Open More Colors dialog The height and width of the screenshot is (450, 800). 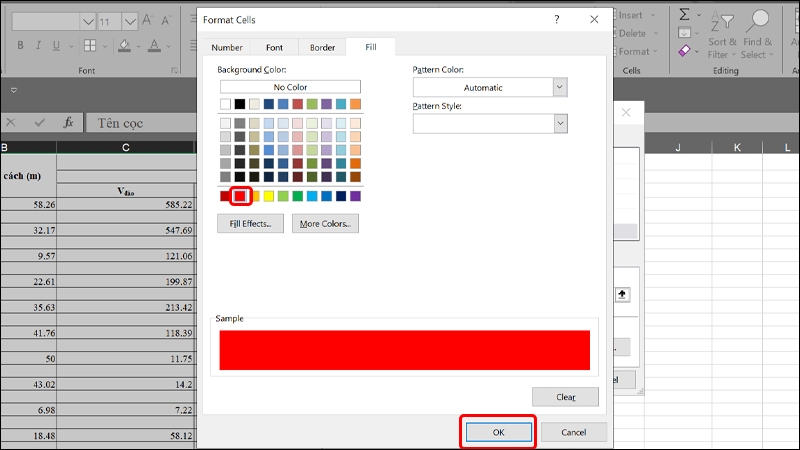[326, 223]
